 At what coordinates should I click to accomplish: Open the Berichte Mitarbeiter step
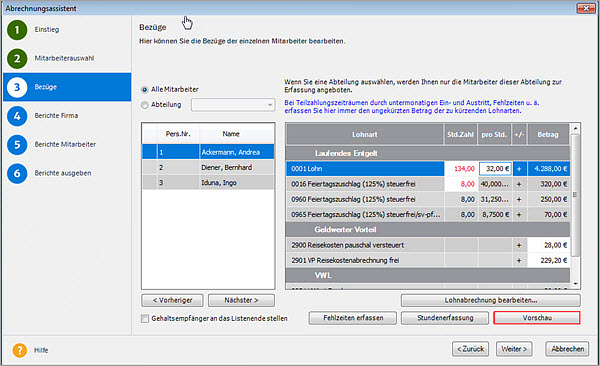[65, 144]
